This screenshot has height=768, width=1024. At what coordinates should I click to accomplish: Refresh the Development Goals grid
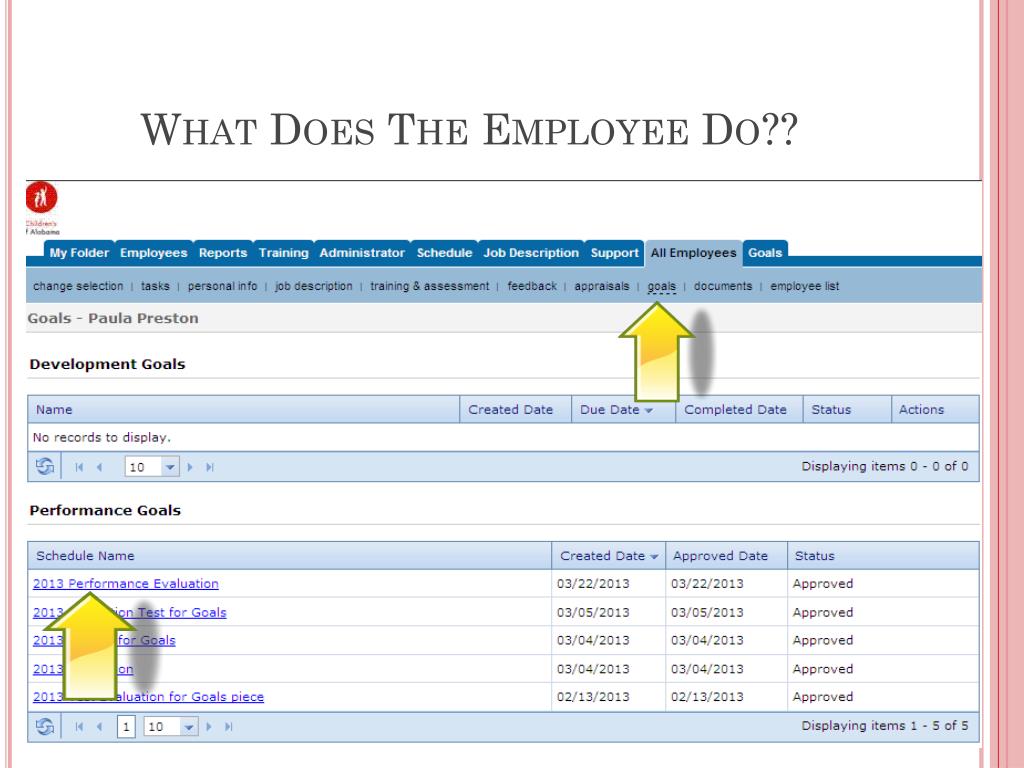pos(44,466)
